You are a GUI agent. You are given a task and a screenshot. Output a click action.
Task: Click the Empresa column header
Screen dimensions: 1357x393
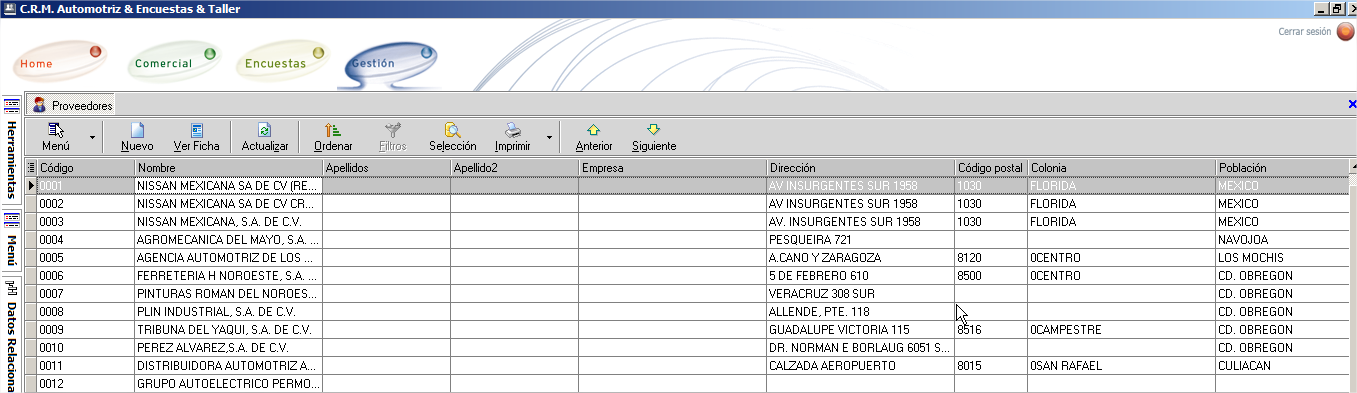672,168
